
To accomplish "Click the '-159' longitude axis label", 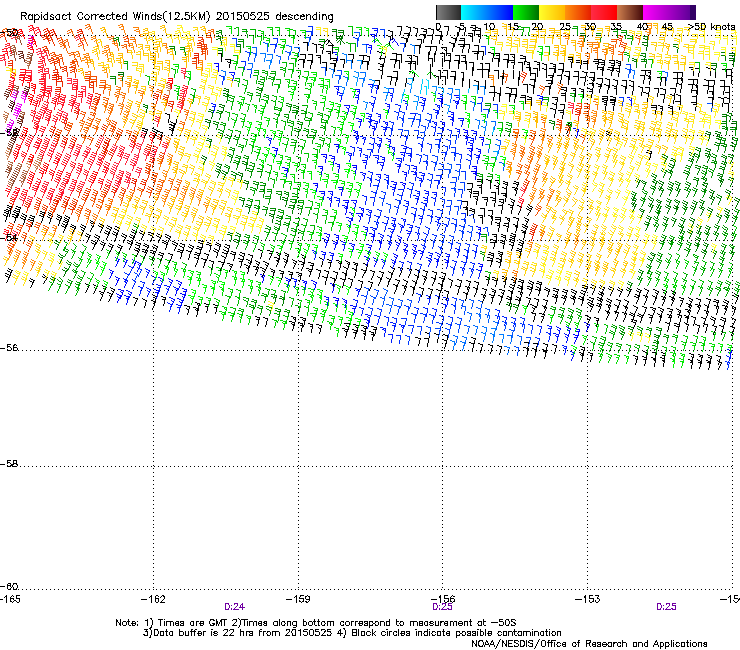I will click(298, 599).
